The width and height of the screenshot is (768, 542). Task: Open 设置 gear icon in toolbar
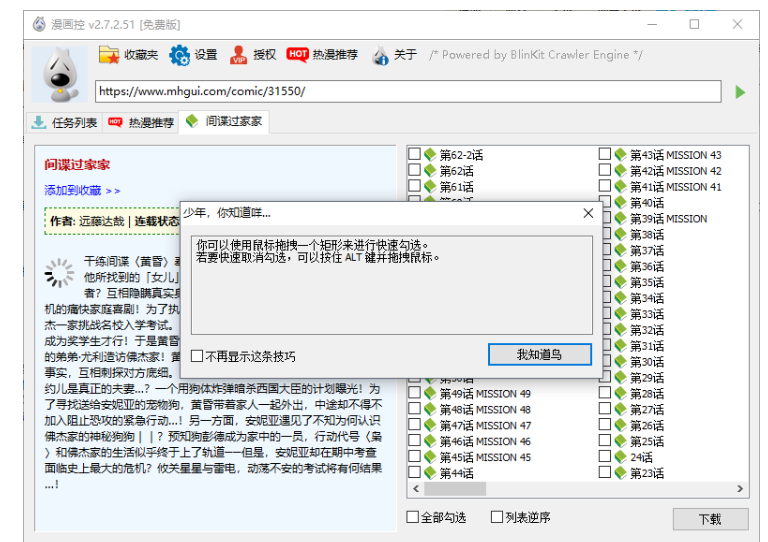click(x=180, y=55)
